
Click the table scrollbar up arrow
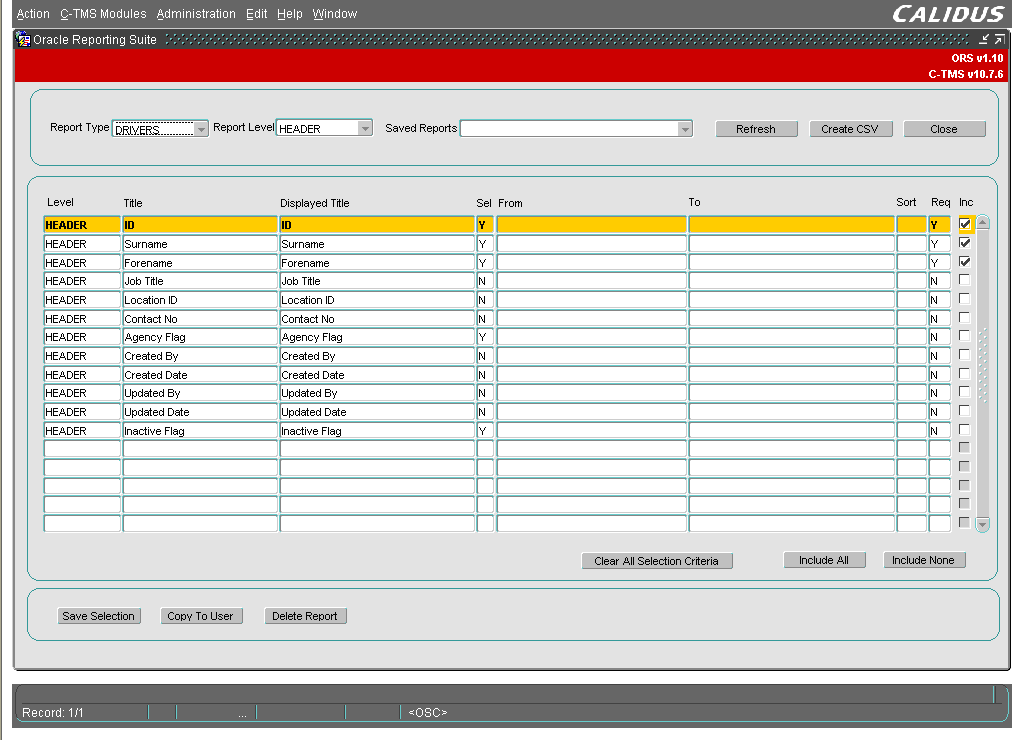(983, 223)
